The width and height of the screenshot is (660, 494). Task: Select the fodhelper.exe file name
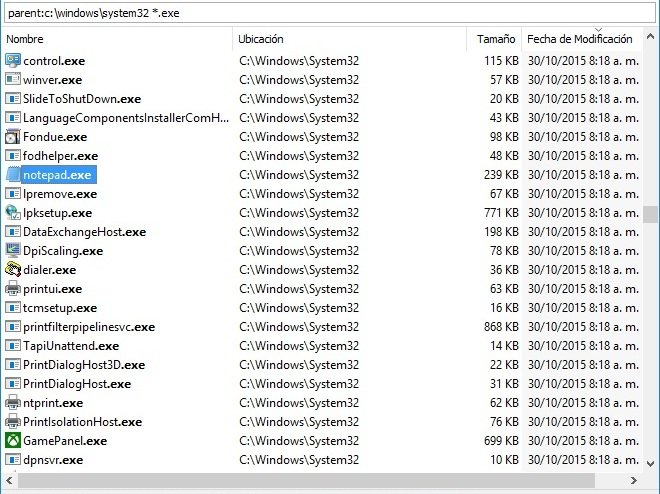pyautogui.click(x=61, y=156)
